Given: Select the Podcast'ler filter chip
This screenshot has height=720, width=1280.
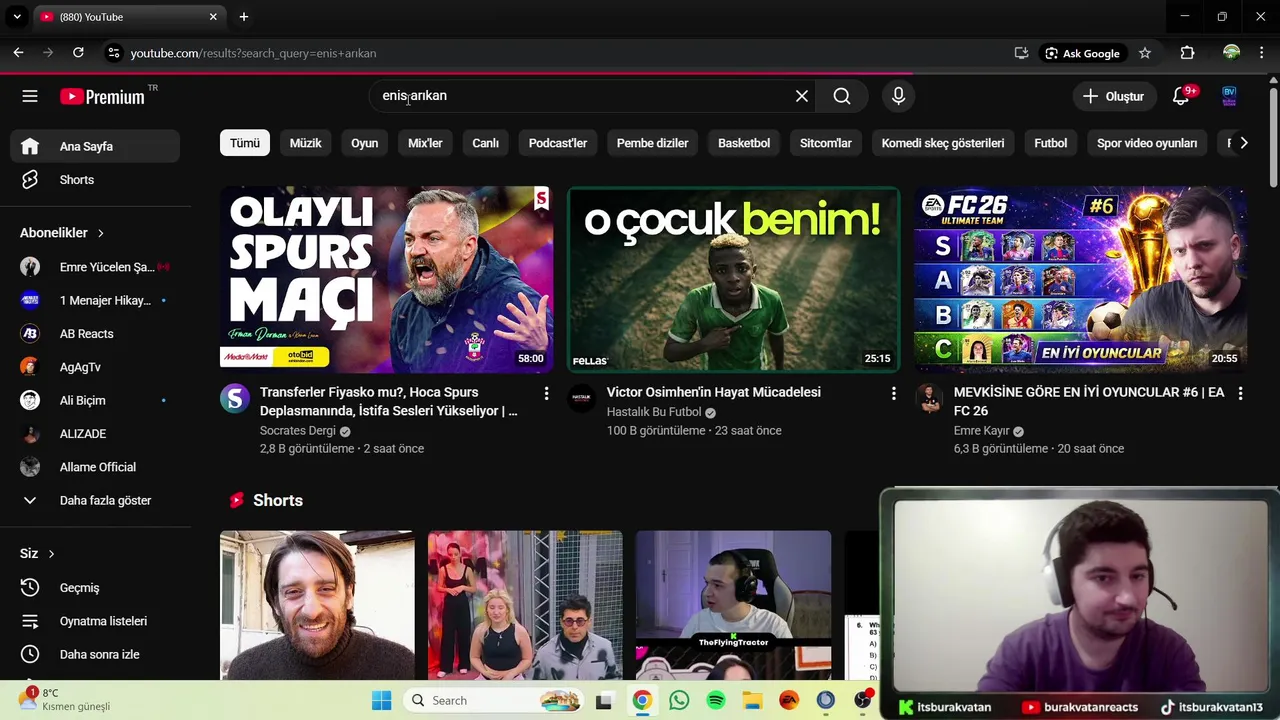Looking at the screenshot, I should [558, 143].
